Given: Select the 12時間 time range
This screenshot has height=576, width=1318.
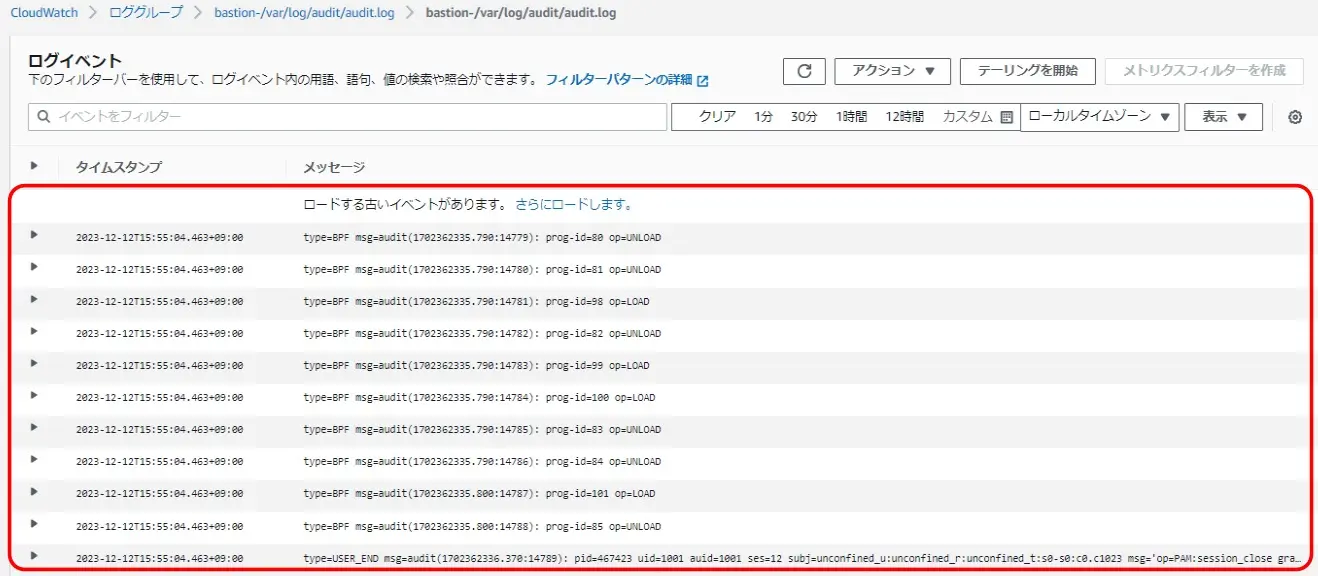Looking at the screenshot, I should point(904,117).
